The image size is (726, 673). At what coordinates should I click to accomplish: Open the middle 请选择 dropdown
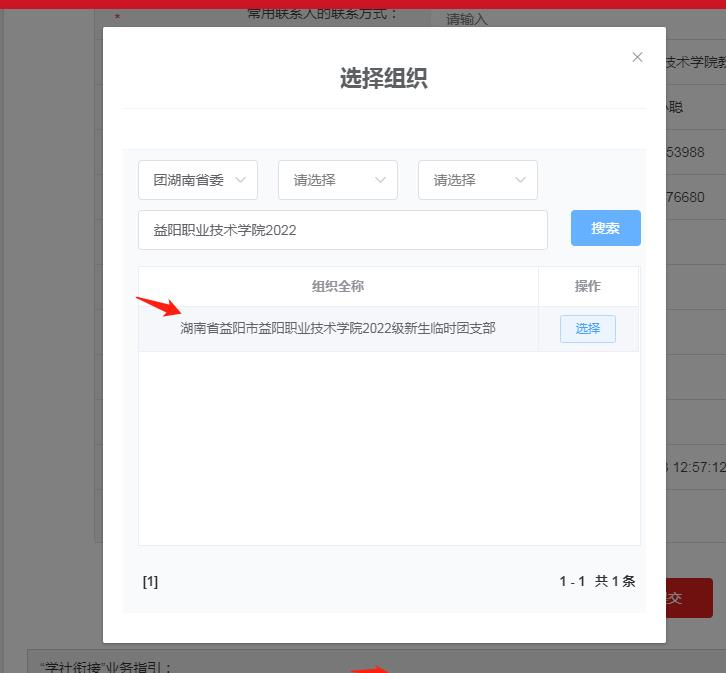coord(338,180)
